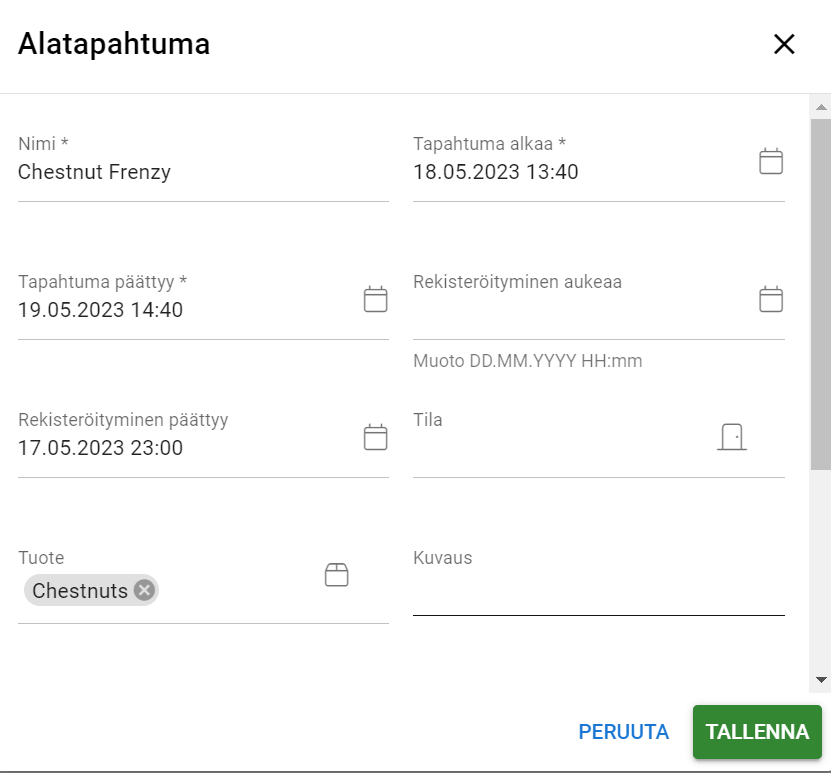Open the calendar for Rekisteröityminen päättyy
This screenshot has width=831, height=773.
point(374,436)
